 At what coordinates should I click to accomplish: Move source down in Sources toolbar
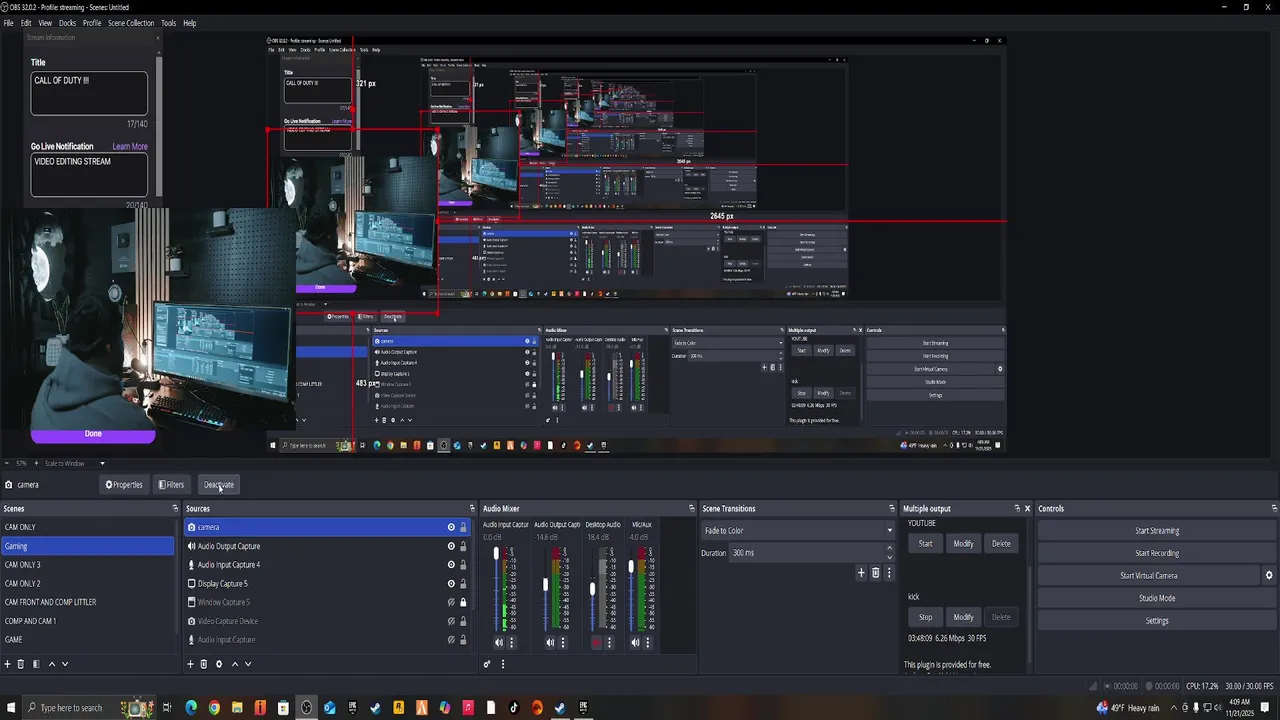[x=248, y=664]
